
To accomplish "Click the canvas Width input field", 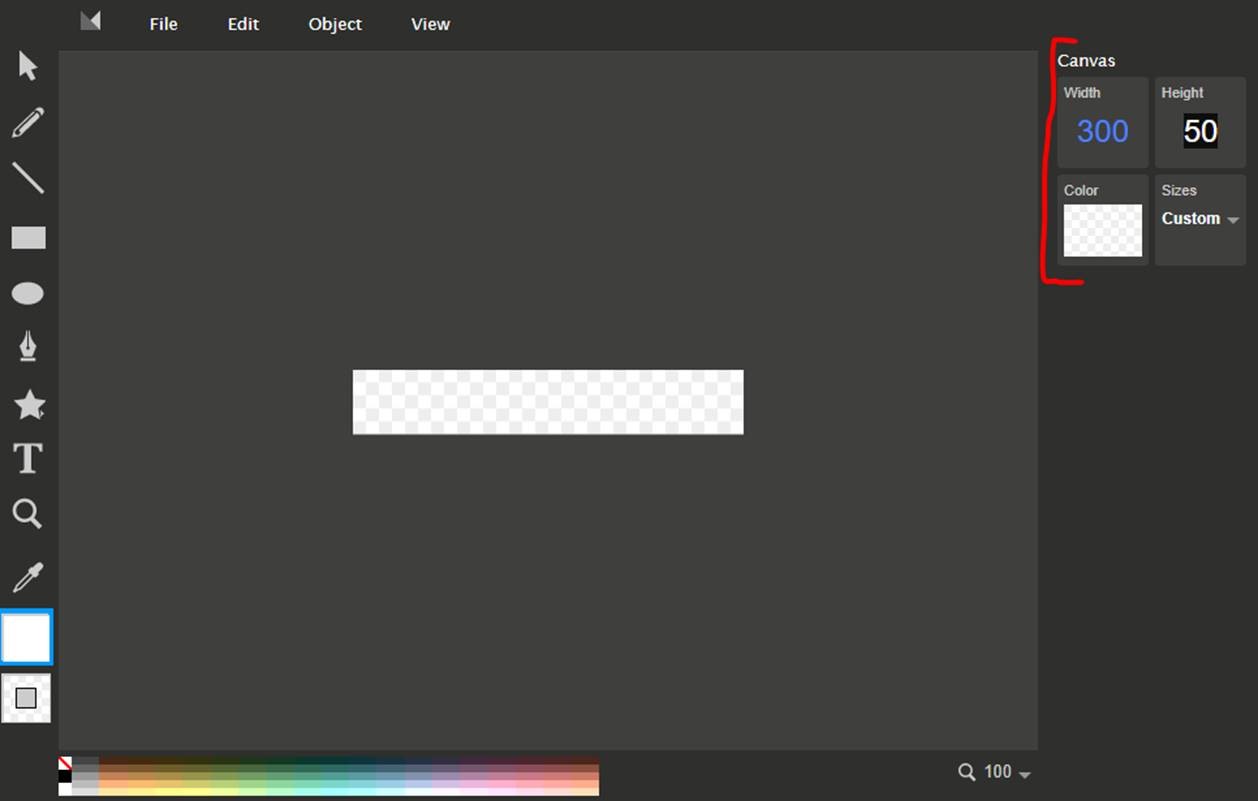I will click(x=1100, y=131).
